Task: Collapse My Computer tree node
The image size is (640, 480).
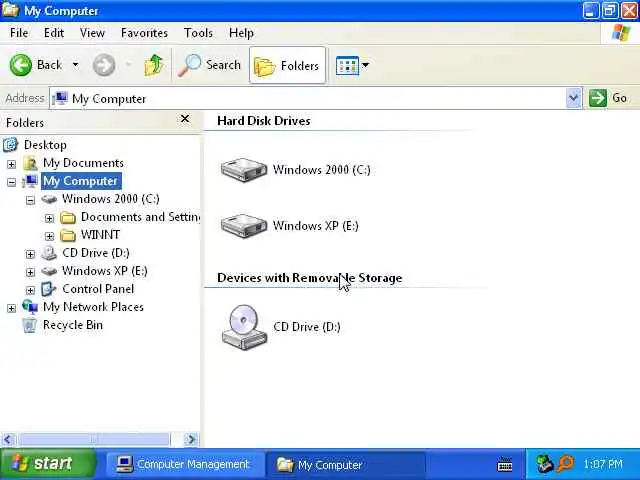Action: pos(11,182)
